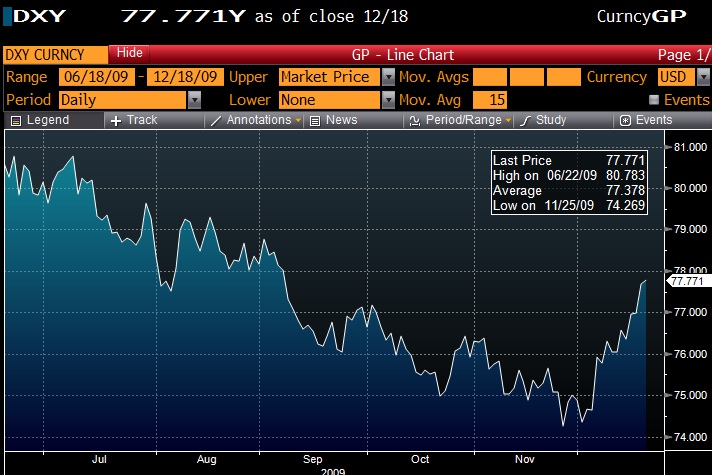Expand the Upper Market Price dropdown

click(x=389, y=77)
